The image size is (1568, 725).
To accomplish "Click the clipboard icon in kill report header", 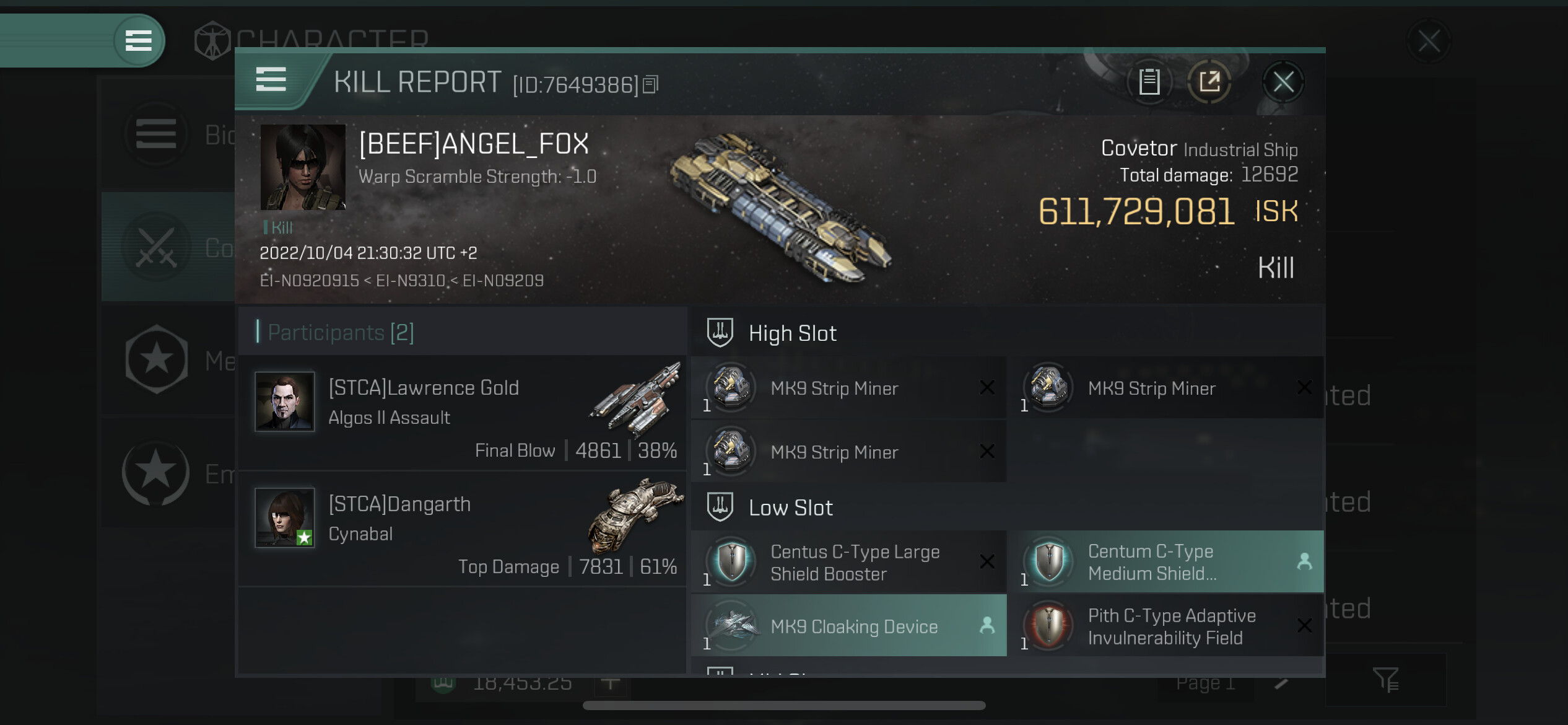I will [x=1149, y=82].
